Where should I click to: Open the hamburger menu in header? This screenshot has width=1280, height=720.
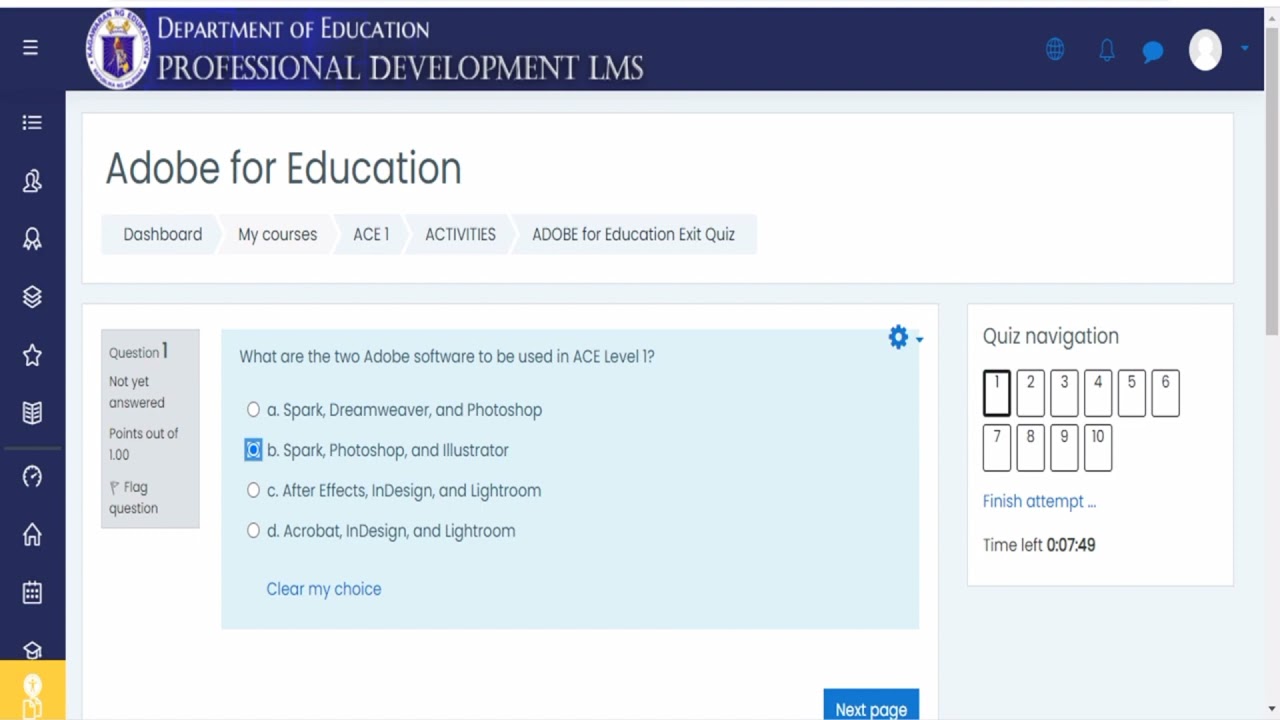click(x=31, y=48)
